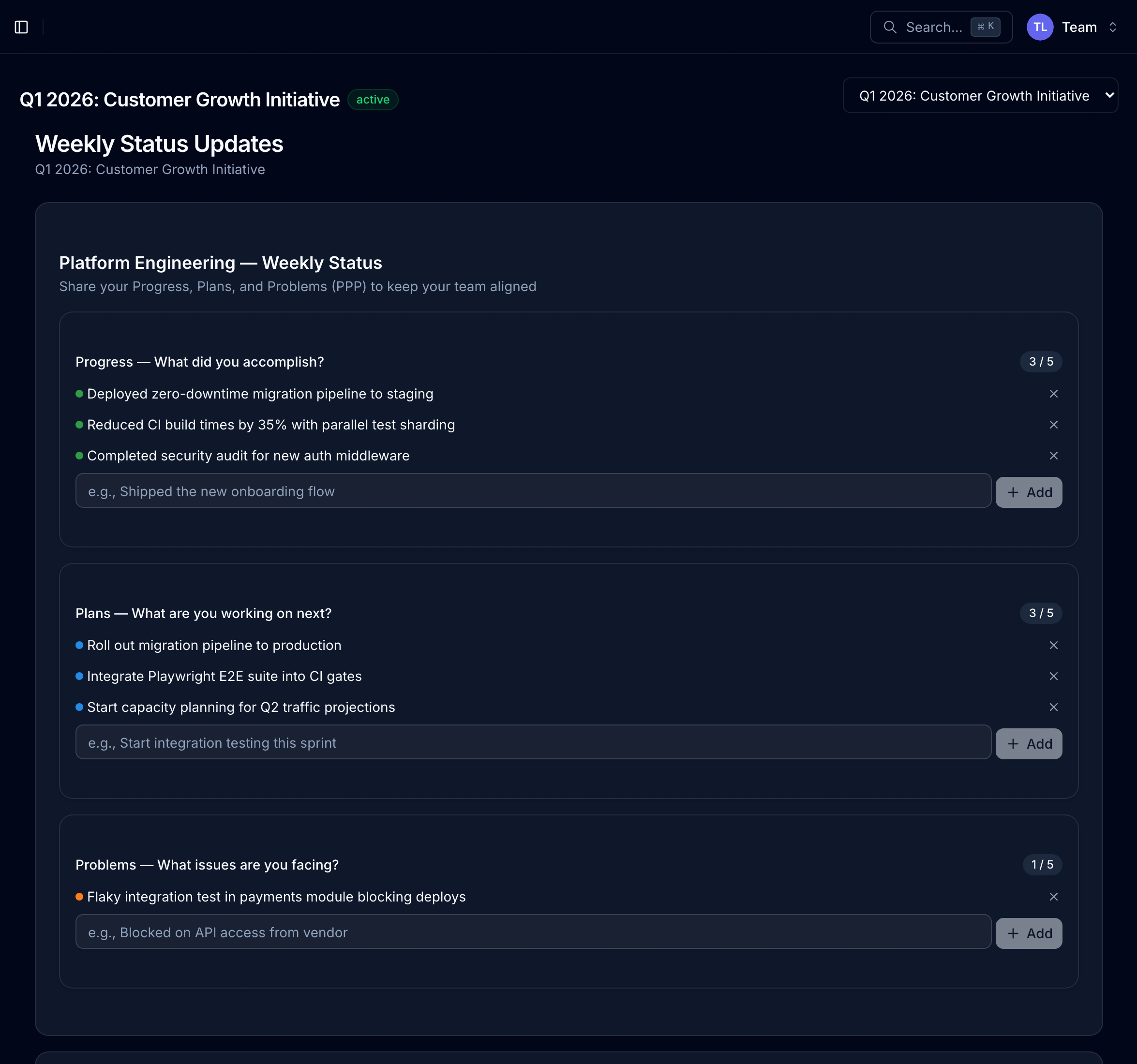The height and width of the screenshot is (1064, 1137).
Task: Select 'Integrate Playwright E2E suite into CI gates'
Action: pyautogui.click(x=224, y=676)
